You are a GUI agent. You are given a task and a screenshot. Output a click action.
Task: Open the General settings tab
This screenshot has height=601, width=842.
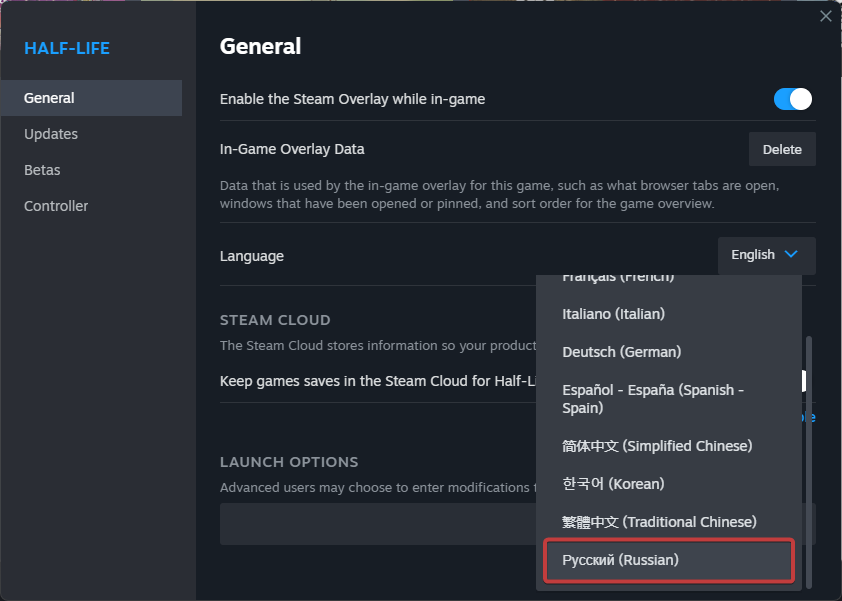point(50,98)
